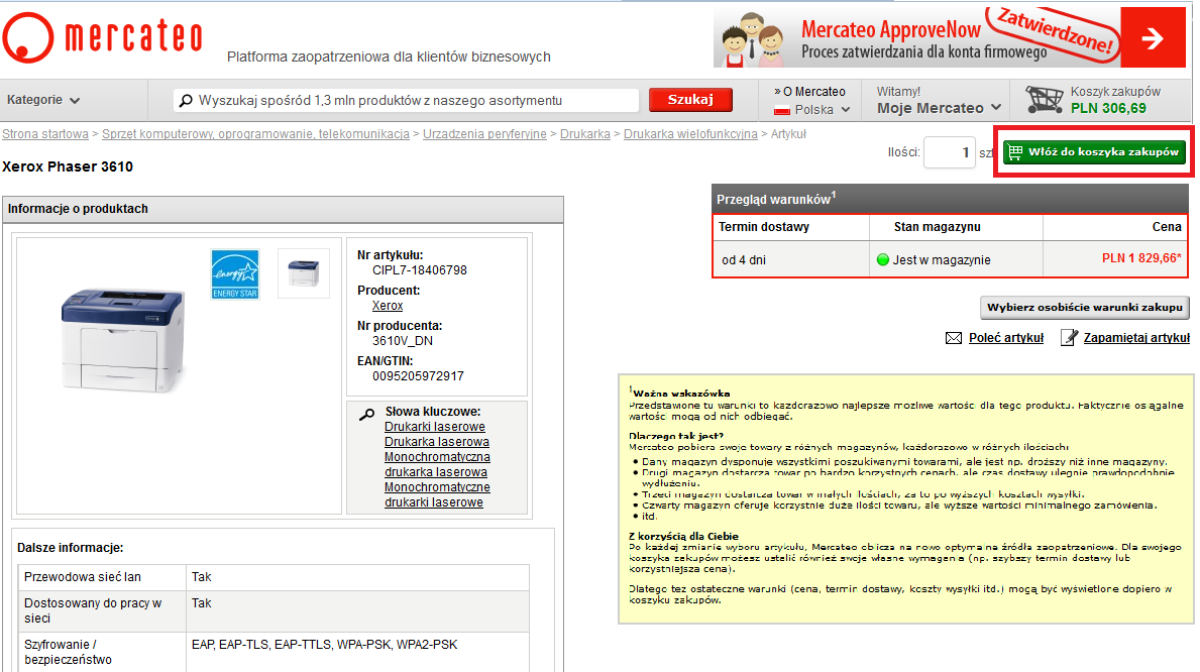
Task: Click the EAN number 0095205972917
Action: [418, 376]
